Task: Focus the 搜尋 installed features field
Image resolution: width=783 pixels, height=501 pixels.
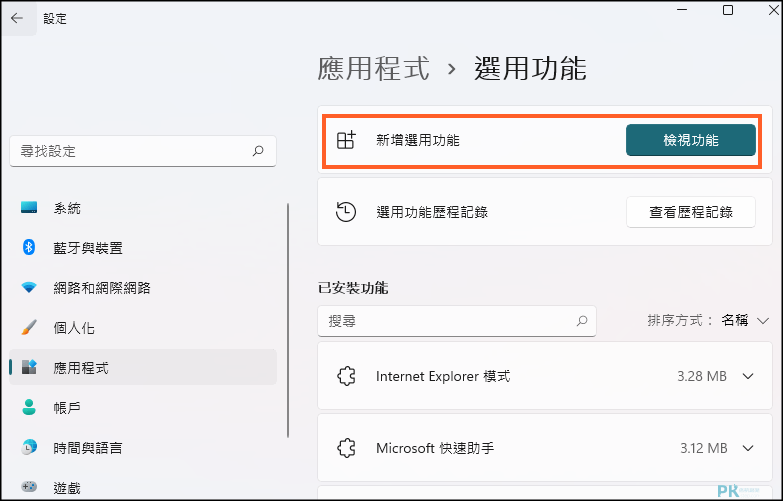Action: pos(457,321)
